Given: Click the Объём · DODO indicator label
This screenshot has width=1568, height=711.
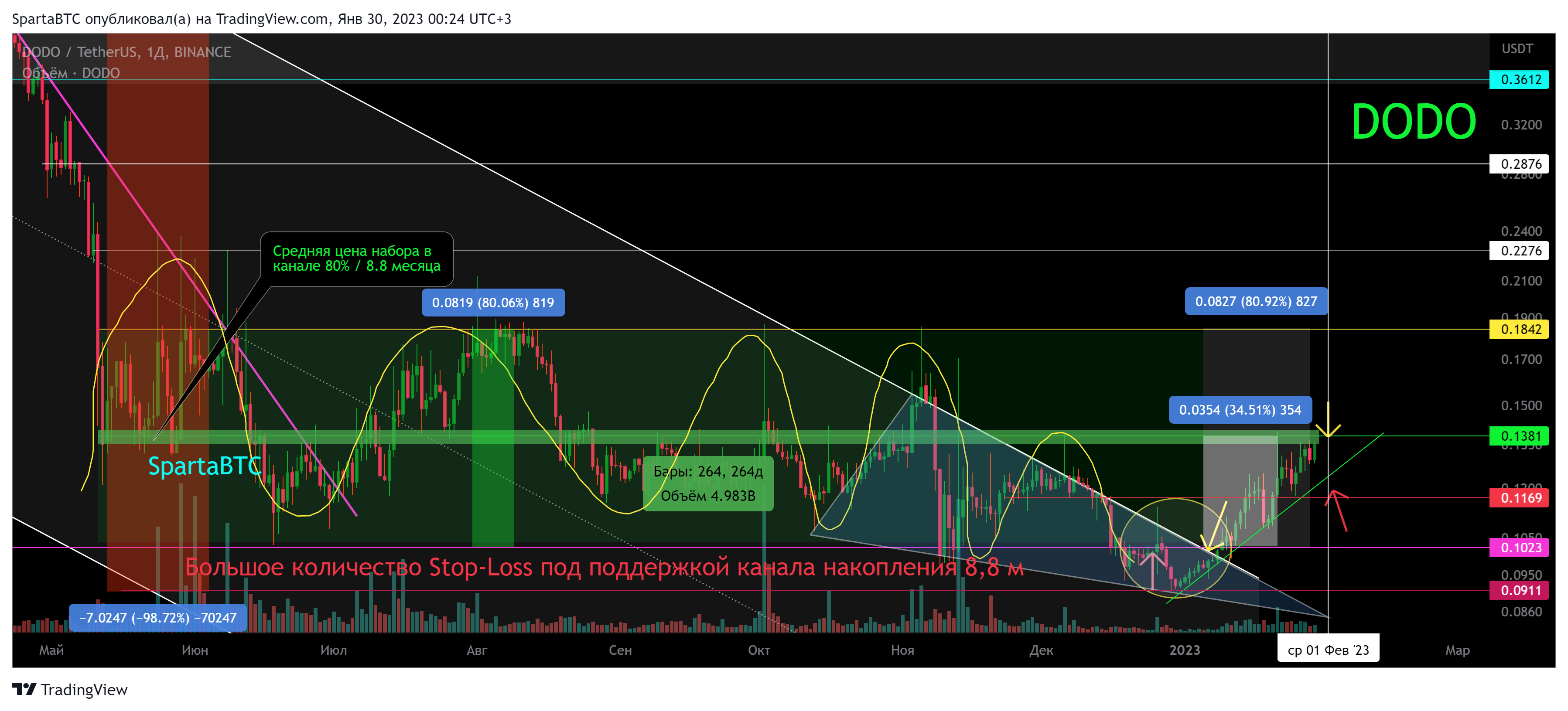Looking at the screenshot, I should tap(71, 73).
